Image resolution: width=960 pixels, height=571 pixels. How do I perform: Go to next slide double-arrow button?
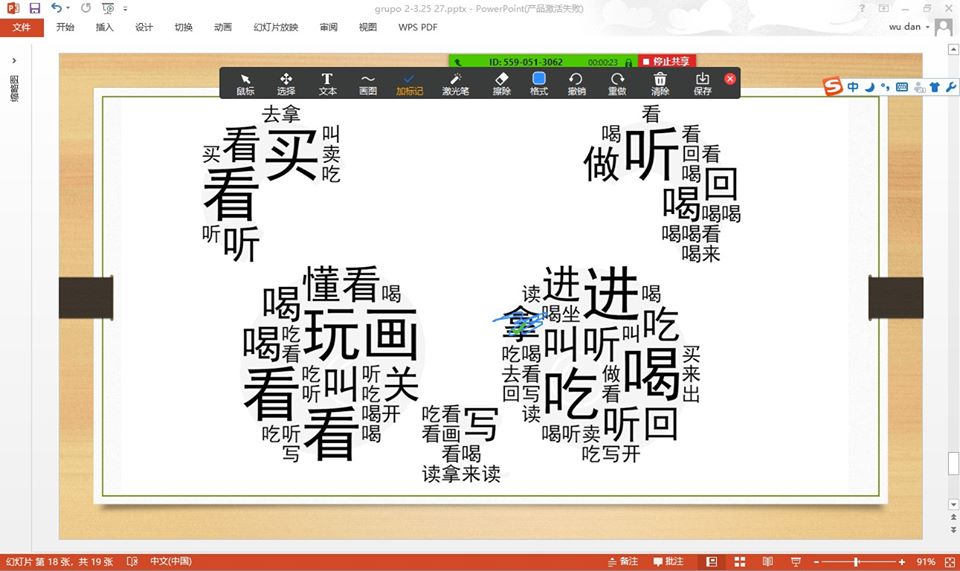953,530
